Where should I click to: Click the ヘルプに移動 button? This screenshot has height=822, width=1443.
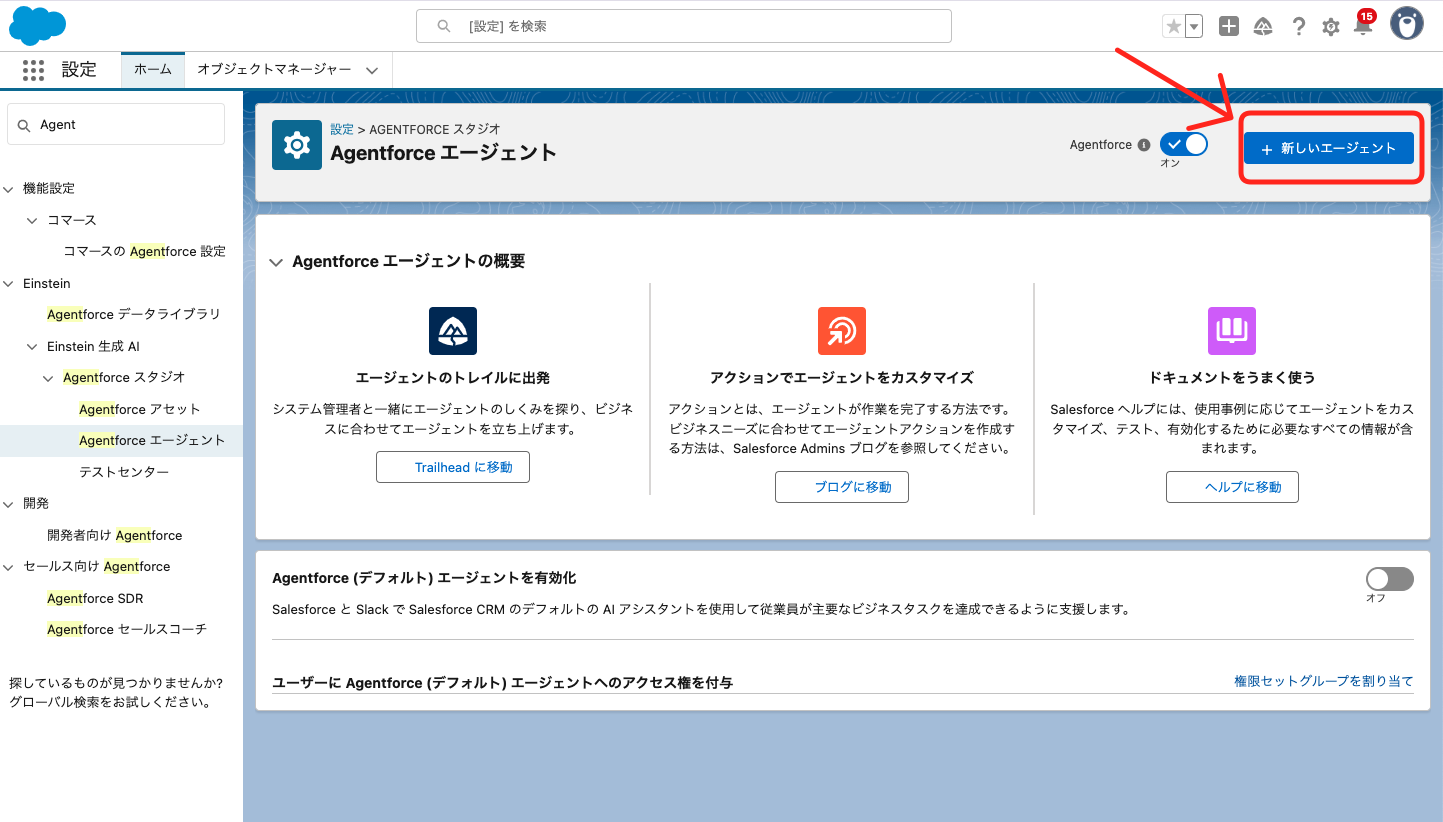1232,487
